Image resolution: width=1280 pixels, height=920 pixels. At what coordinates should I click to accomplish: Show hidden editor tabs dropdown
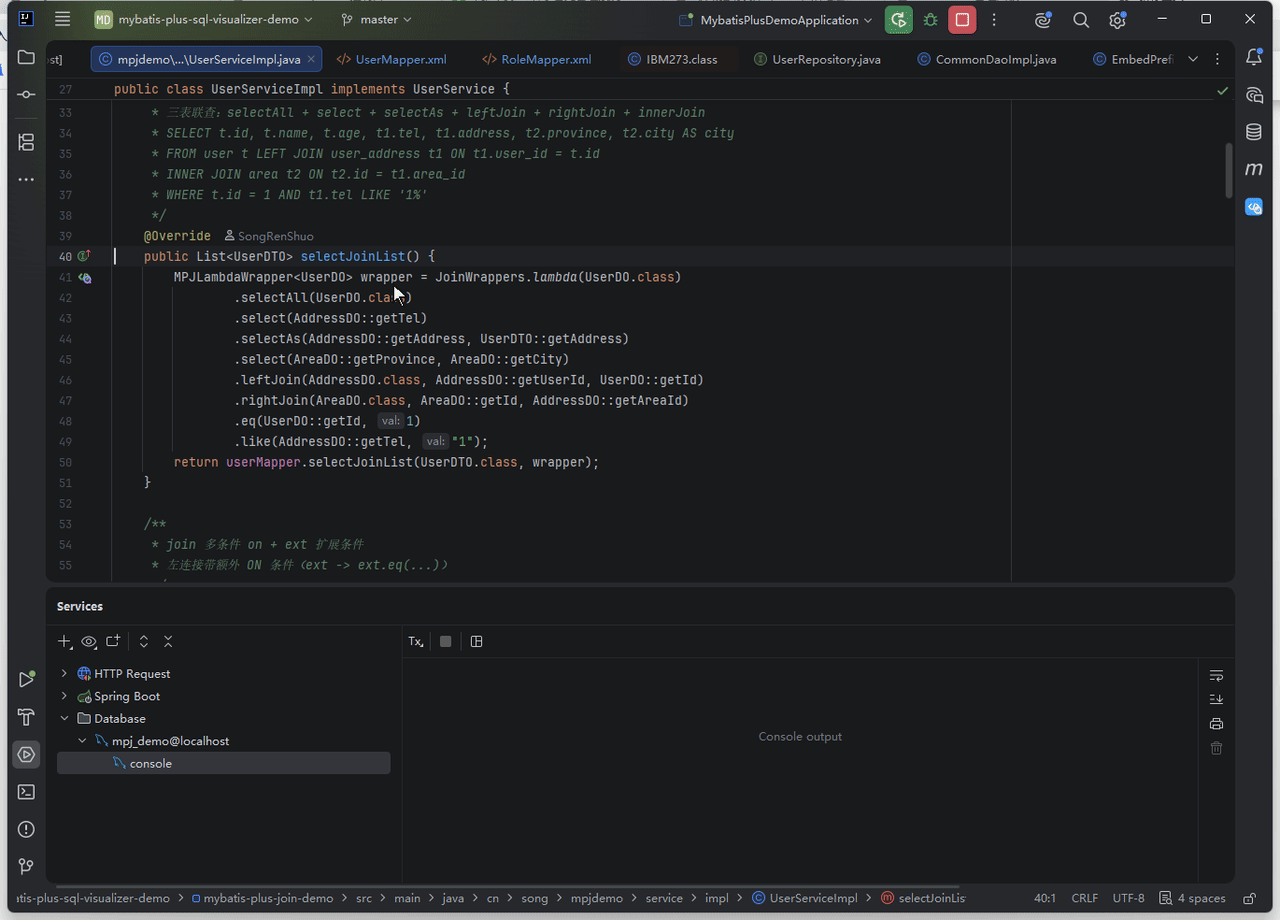(x=1193, y=59)
